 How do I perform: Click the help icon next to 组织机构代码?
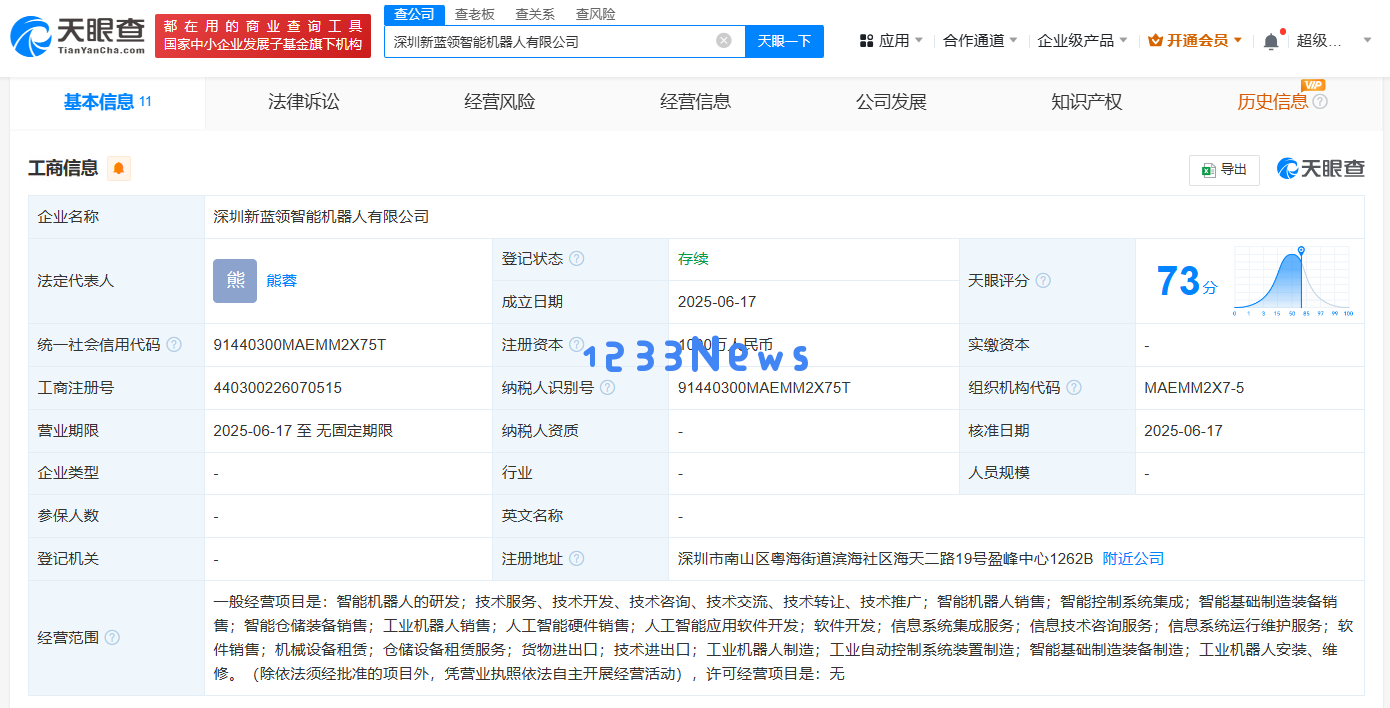click(x=1074, y=388)
